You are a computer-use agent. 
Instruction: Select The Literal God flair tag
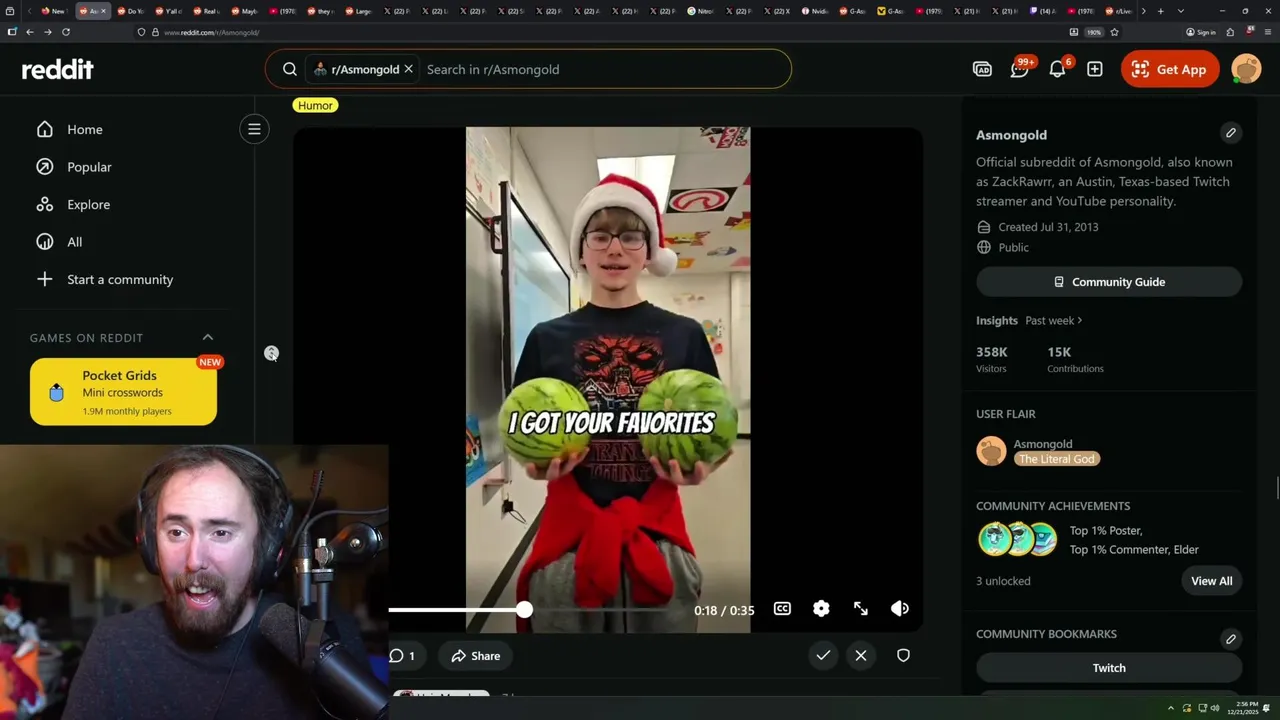click(x=1057, y=459)
